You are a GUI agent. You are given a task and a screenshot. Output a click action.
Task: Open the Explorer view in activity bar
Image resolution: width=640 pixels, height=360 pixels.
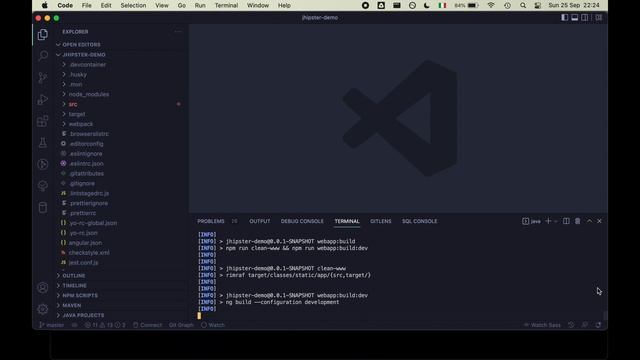coord(42,34)
